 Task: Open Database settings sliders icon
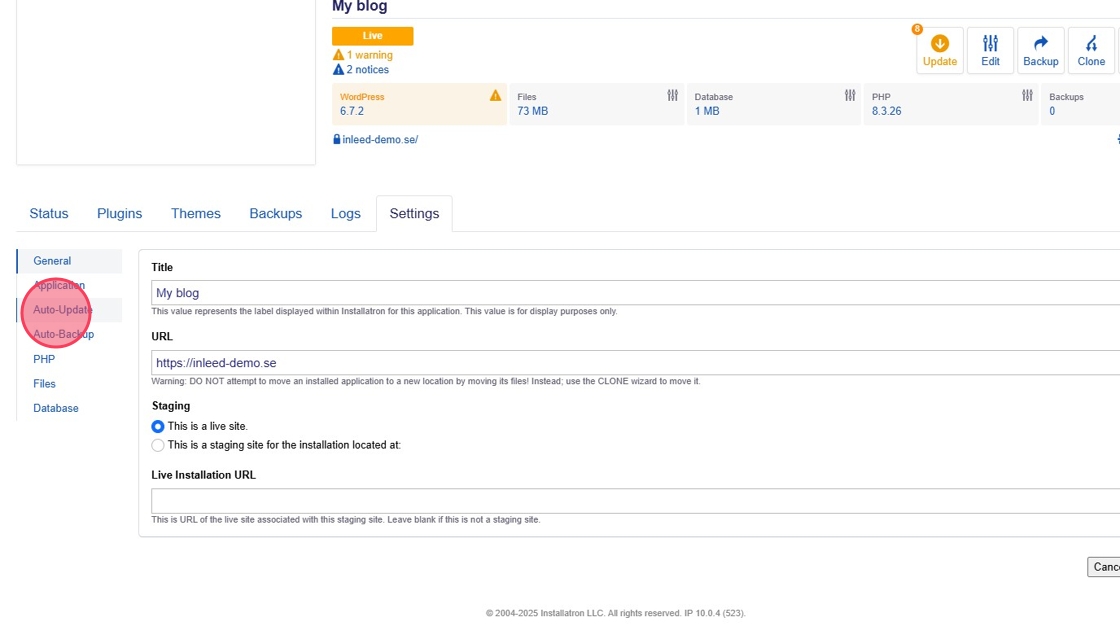coord(850,96)
